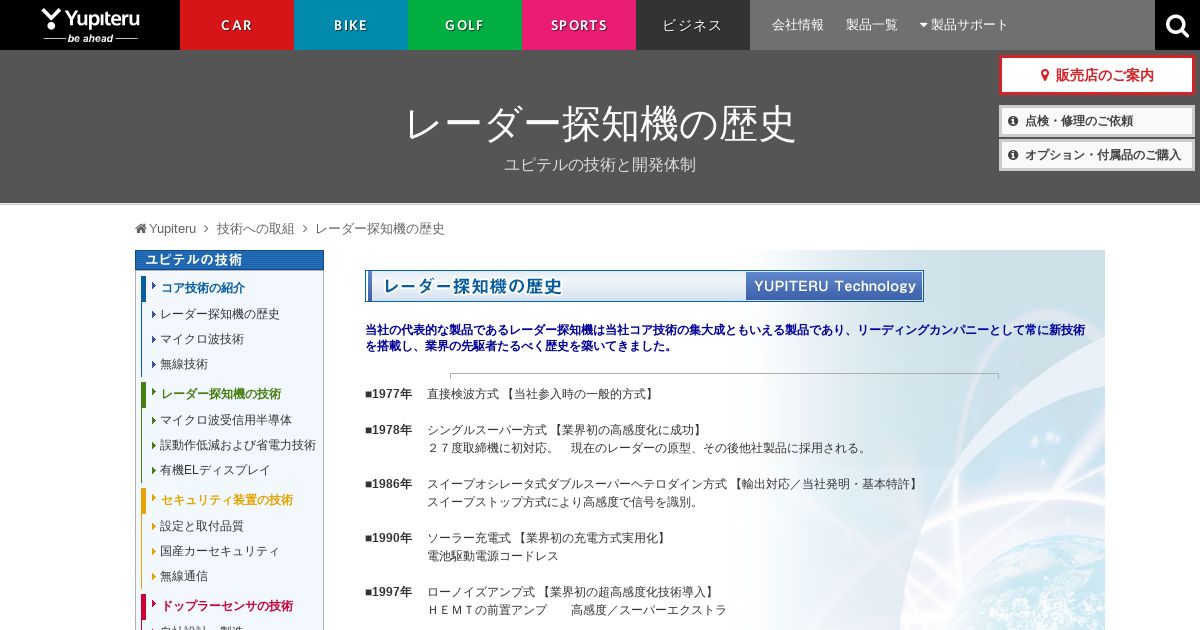1200x630 pixels.
Task: Click the 点検・修理のご依頼 button
Action: pyautogui.click(x=1097, y=121)
